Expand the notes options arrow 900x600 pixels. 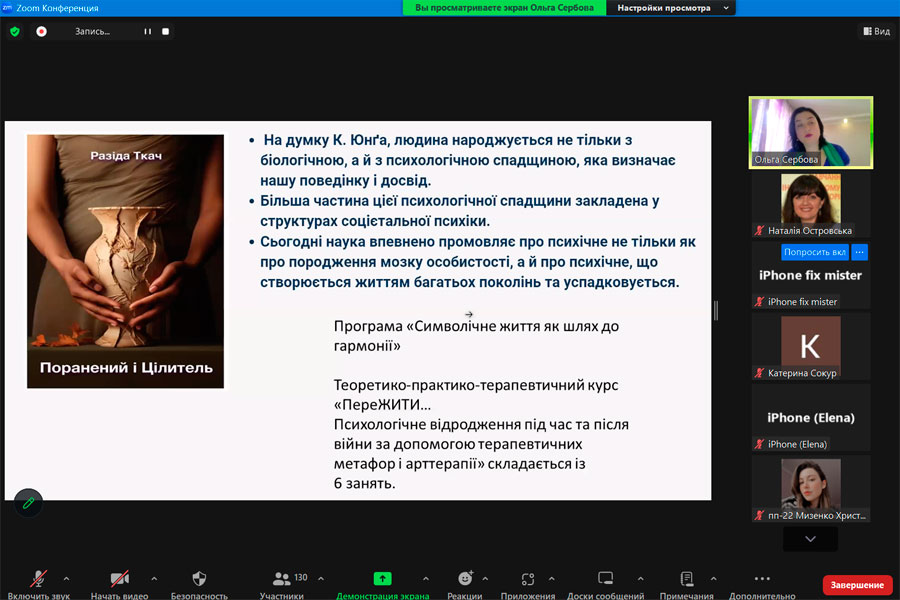click(x=713, y=579)
